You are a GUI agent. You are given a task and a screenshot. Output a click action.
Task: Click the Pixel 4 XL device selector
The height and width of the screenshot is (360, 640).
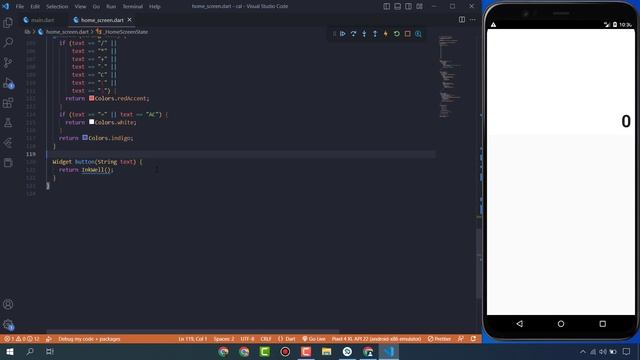tap(376, 339)
